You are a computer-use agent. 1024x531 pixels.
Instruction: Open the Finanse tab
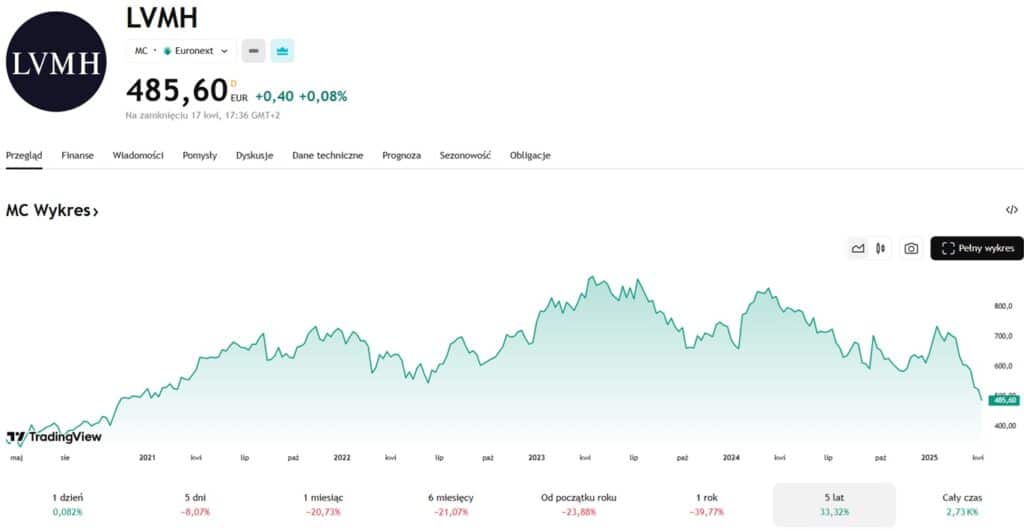click(x=77, y=156)
